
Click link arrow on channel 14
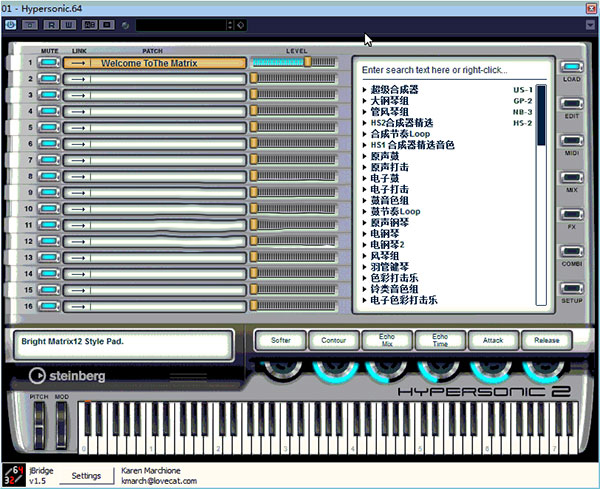pos(78,274)
